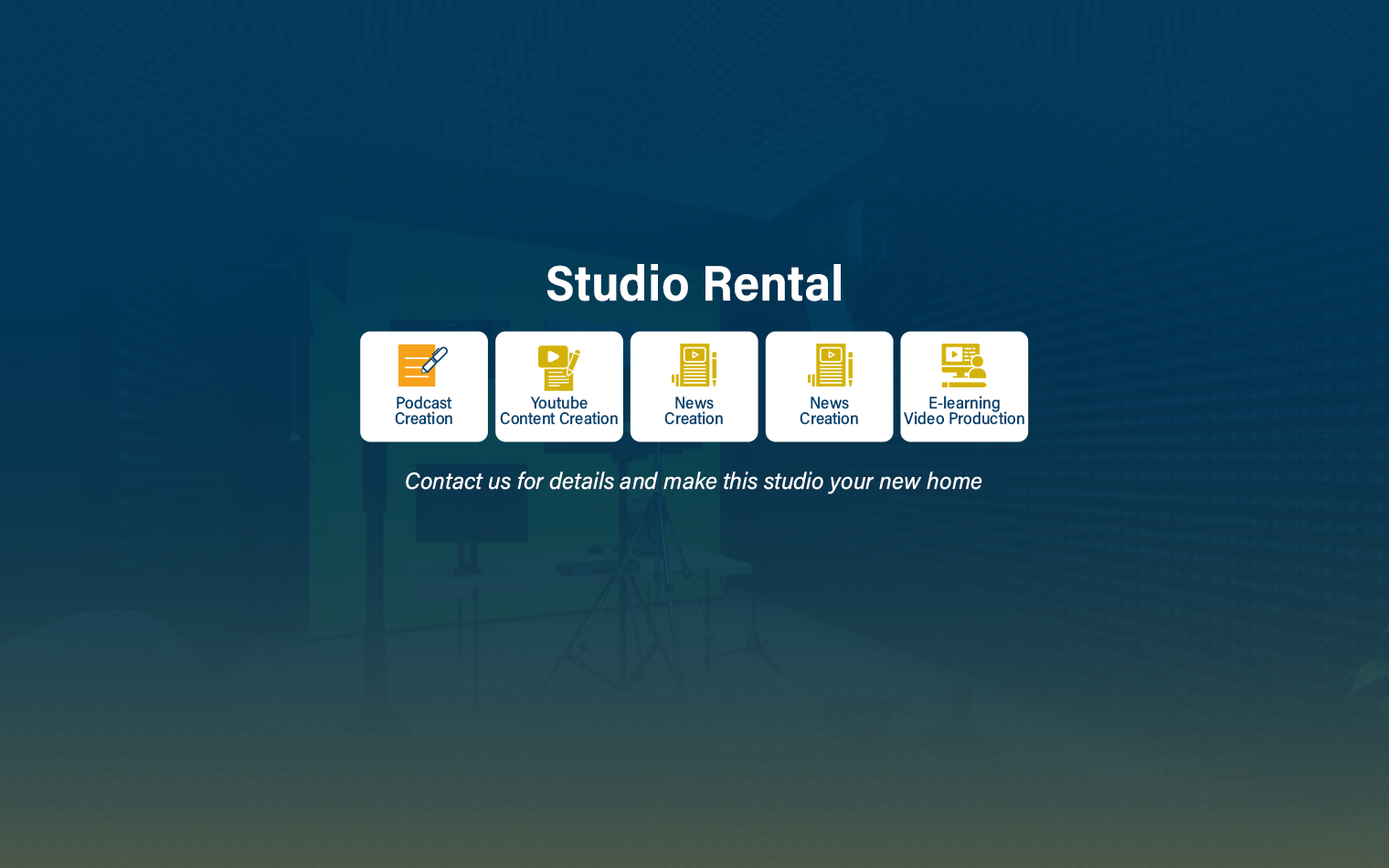
Task: Click News Creation label next to the E-learning card
Action: pyautogui.click(x=829, y=411)
